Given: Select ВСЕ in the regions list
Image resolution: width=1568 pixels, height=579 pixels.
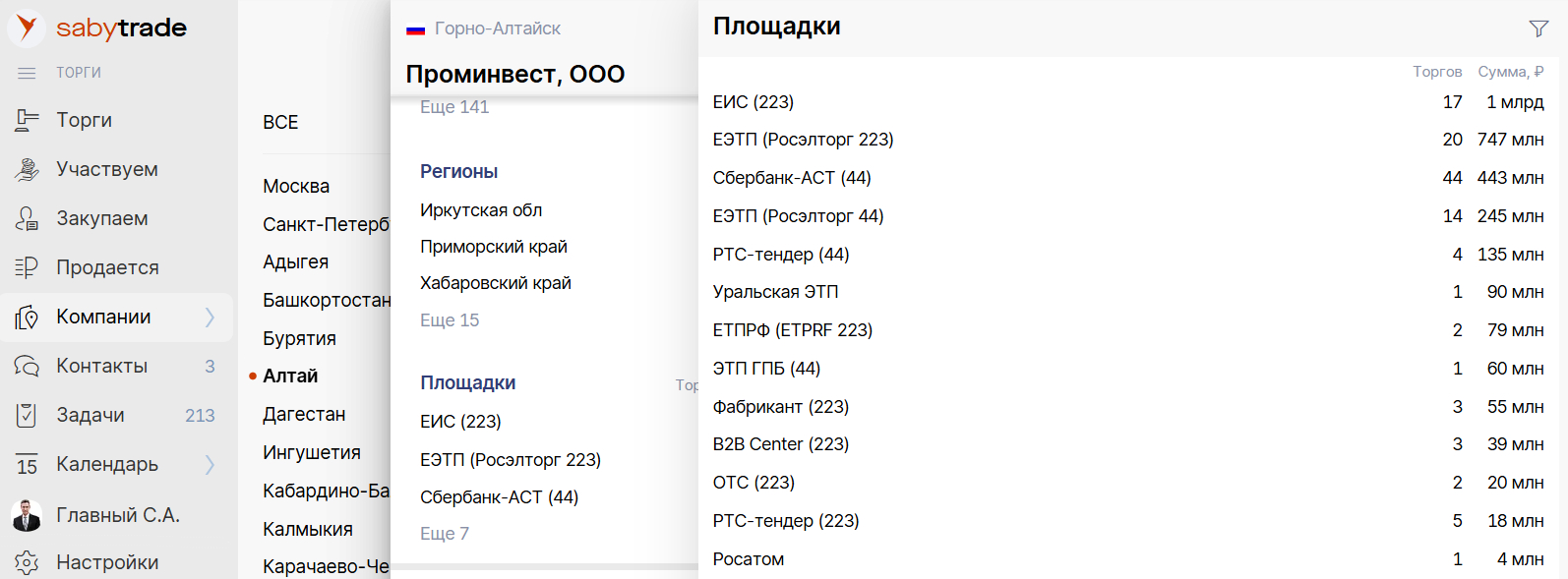Looking at the screenshot, I should 280,122.
